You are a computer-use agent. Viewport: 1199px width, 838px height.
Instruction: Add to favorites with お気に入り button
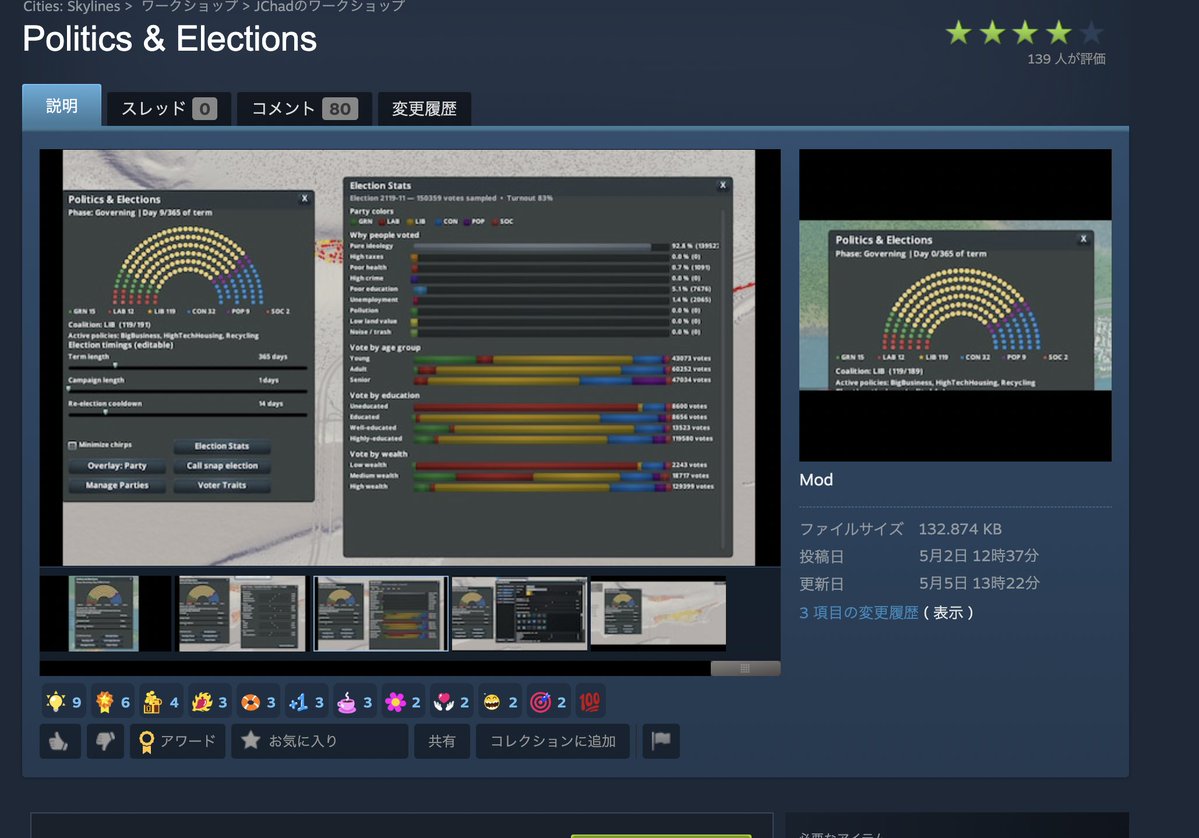point(320,741)
